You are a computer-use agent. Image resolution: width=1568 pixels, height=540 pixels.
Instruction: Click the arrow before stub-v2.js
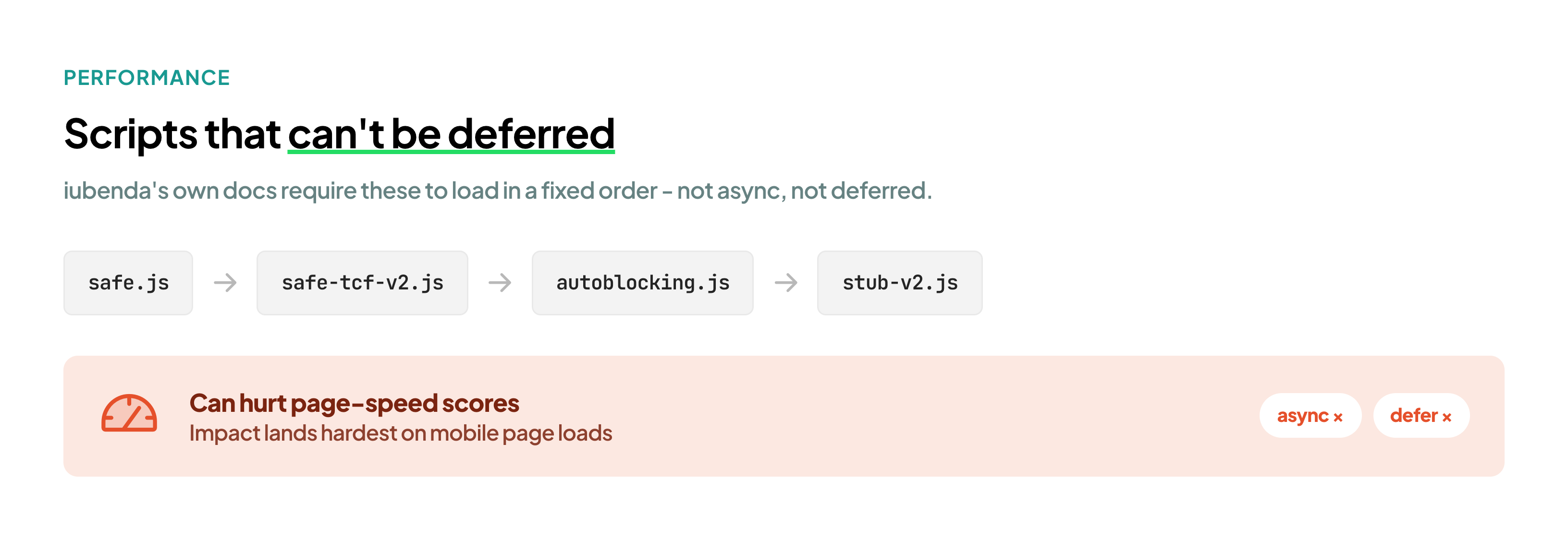tap(786, 283)
